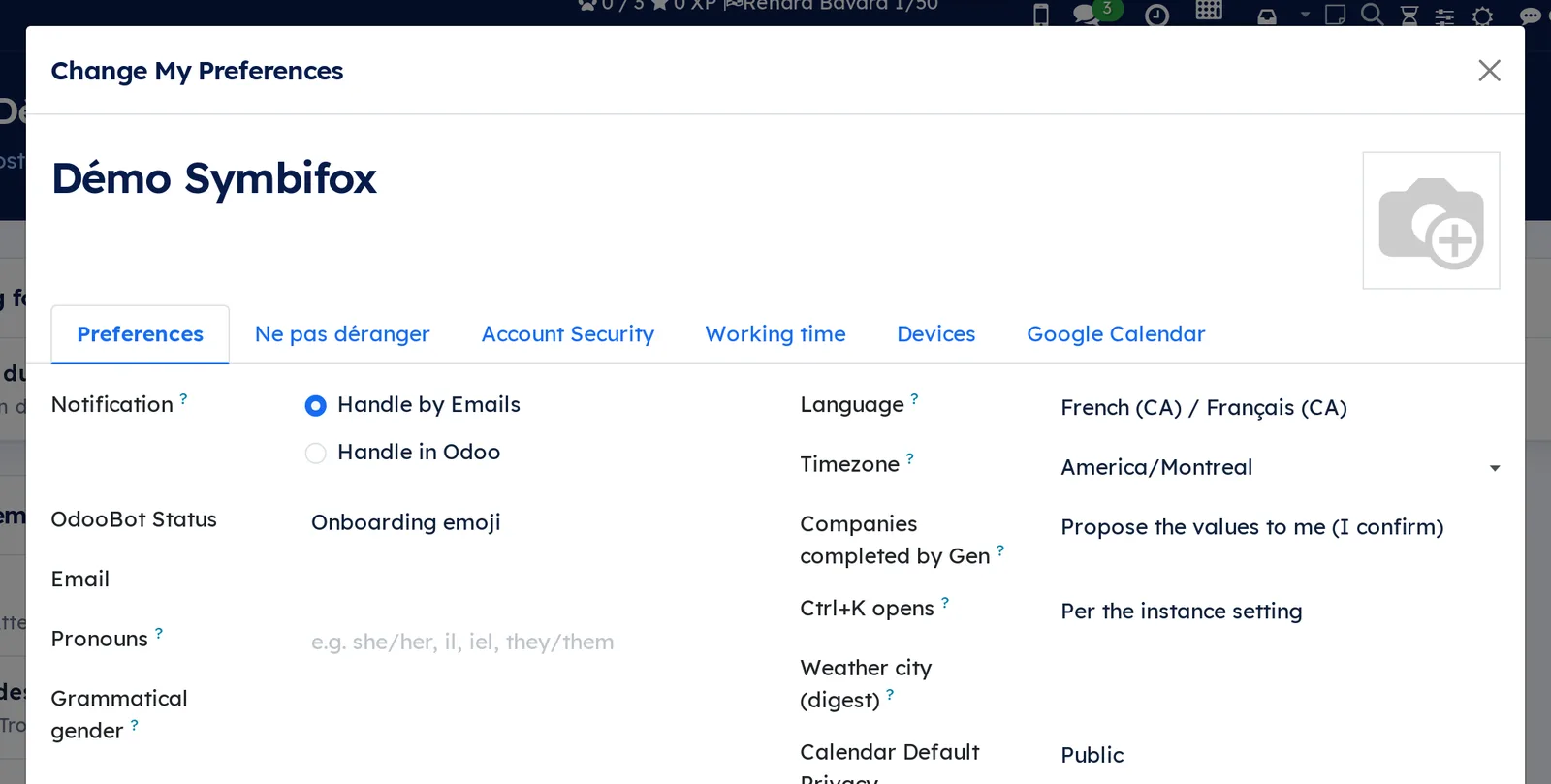Open the Google Calendar tab
The height and width of the screenshot is (784, 1551).
point(1116,334)
